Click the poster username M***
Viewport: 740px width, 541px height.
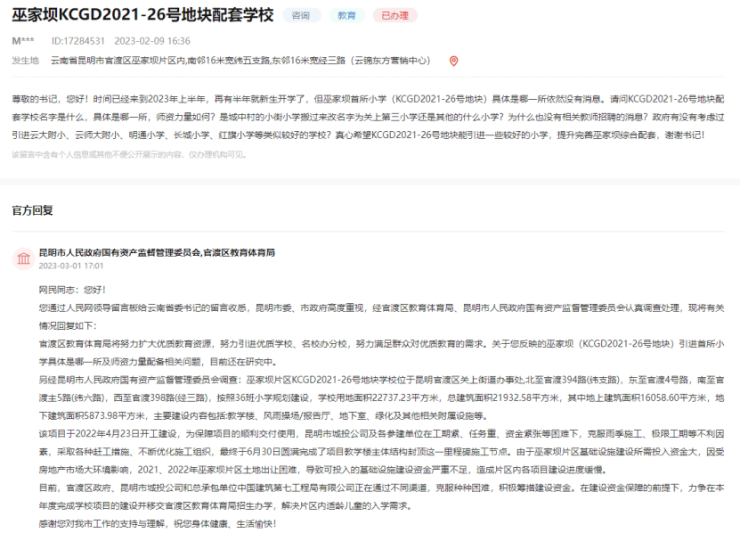[22, 41]
